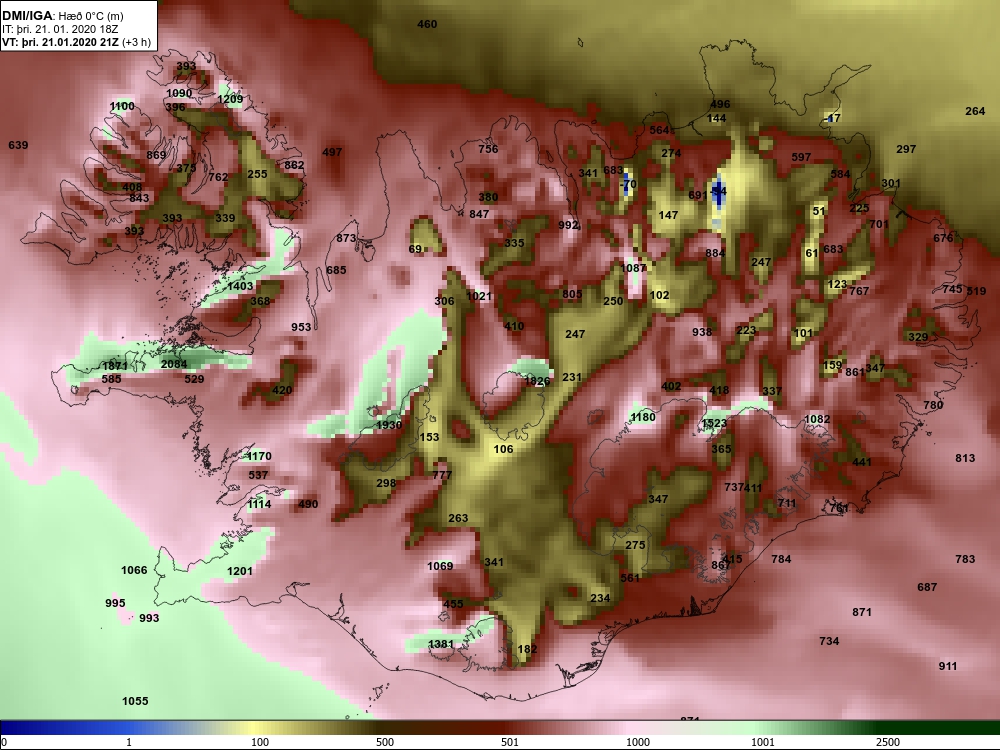Click the map value 1209

[x=230, y=99]
